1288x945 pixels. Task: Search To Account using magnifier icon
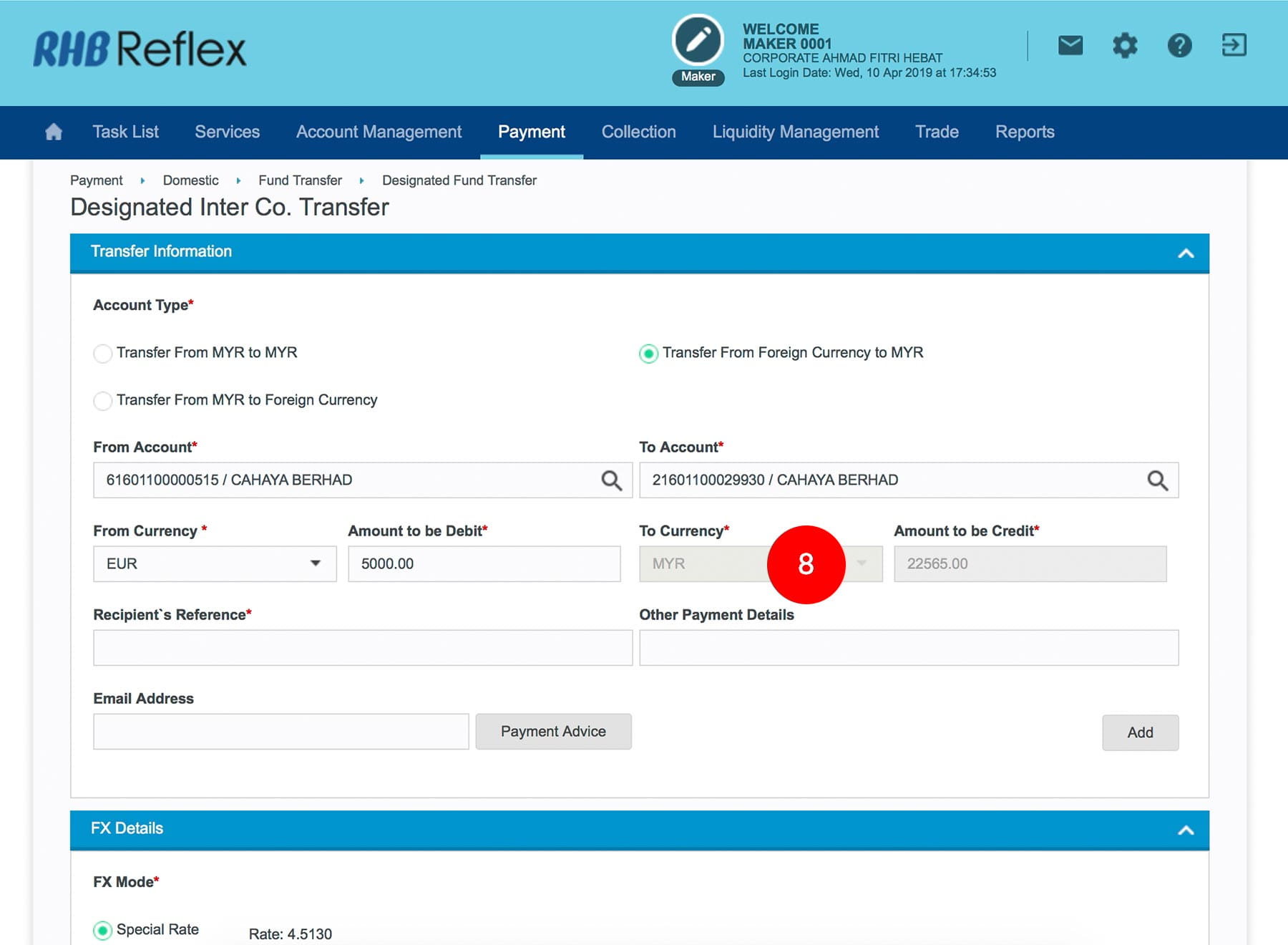(x=1157, y=480)
